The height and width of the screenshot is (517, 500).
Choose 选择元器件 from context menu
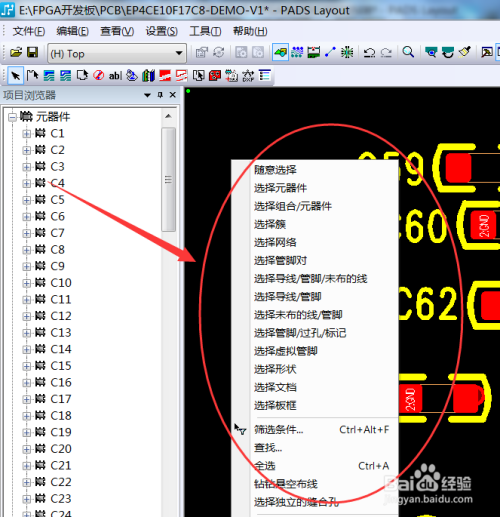click(x=280, y=188)
